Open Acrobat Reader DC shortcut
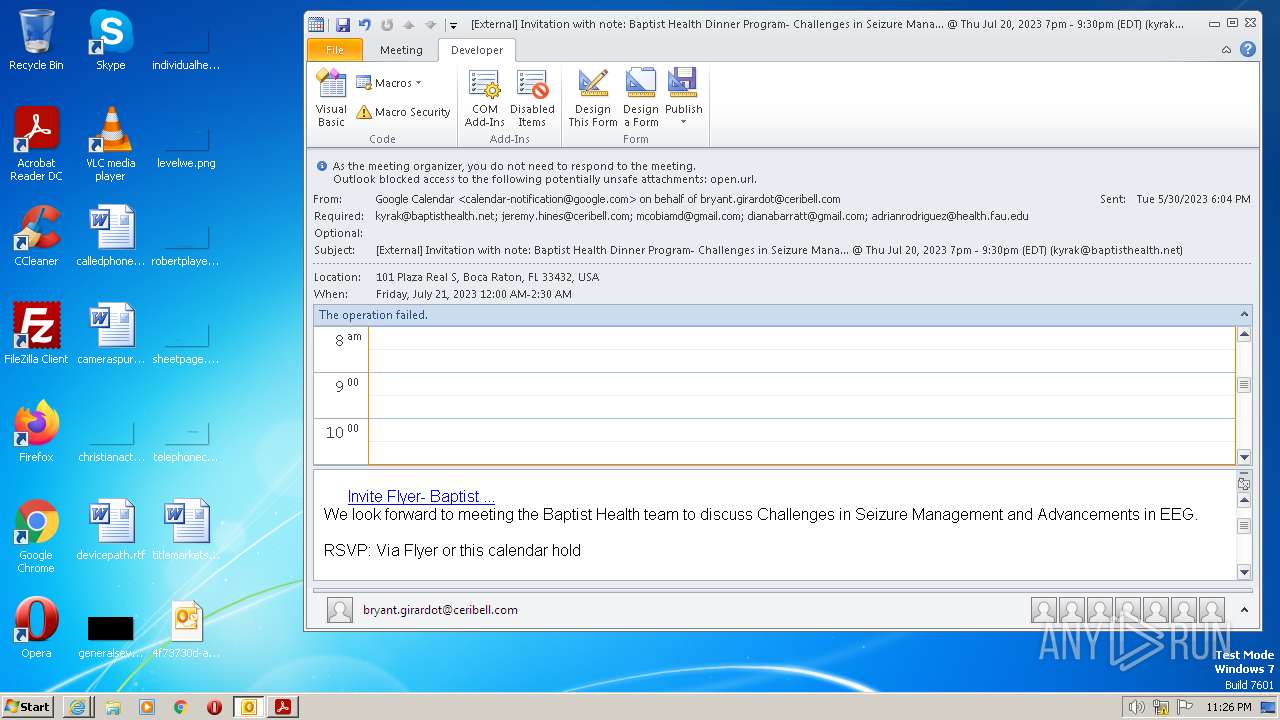1280x720 pixels. (x=36, y=143)
